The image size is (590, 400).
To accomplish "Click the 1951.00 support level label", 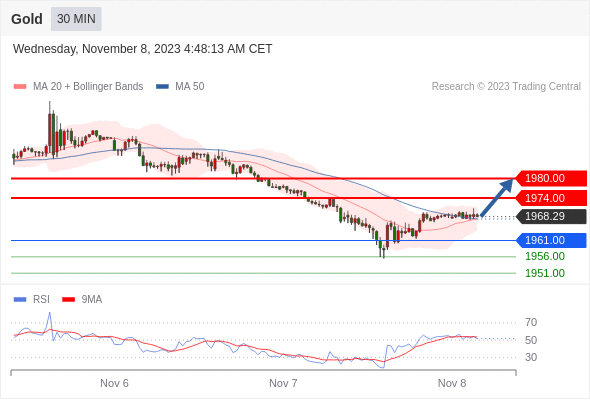I will (545, 273).
